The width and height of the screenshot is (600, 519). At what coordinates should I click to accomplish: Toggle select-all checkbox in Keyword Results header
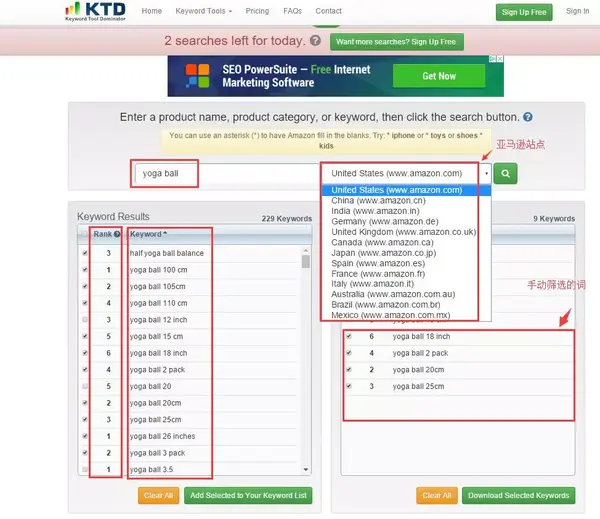pyautogui.click(x=84, y=234)
